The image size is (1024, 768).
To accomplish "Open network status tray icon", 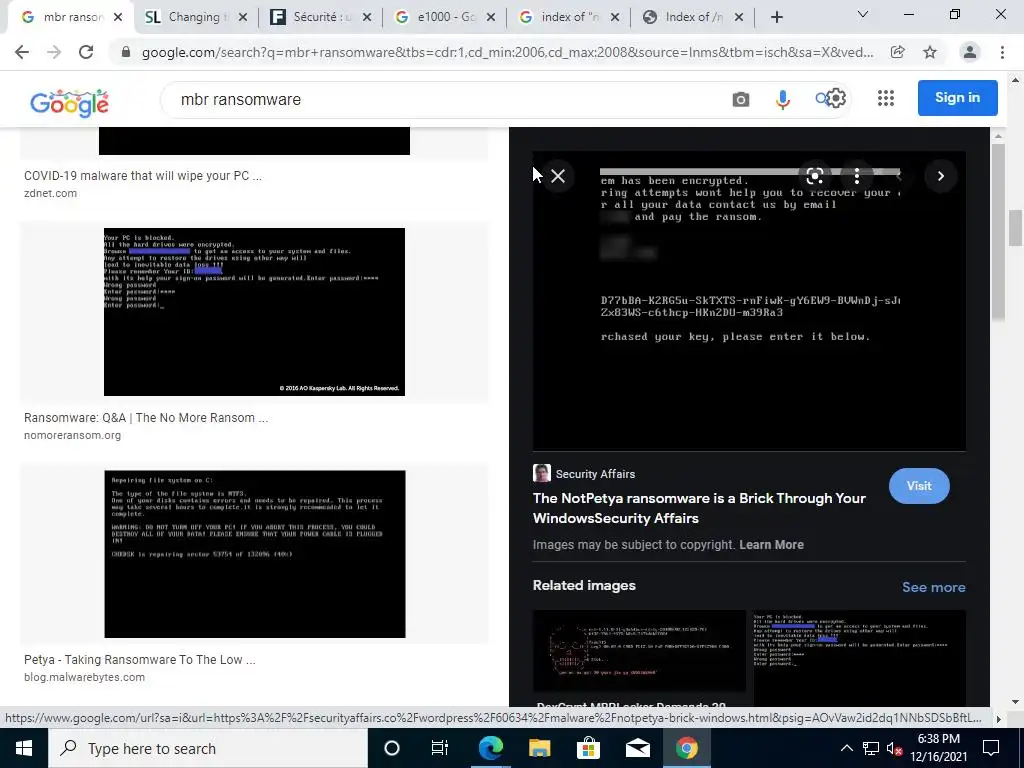I will click(871, 748).
